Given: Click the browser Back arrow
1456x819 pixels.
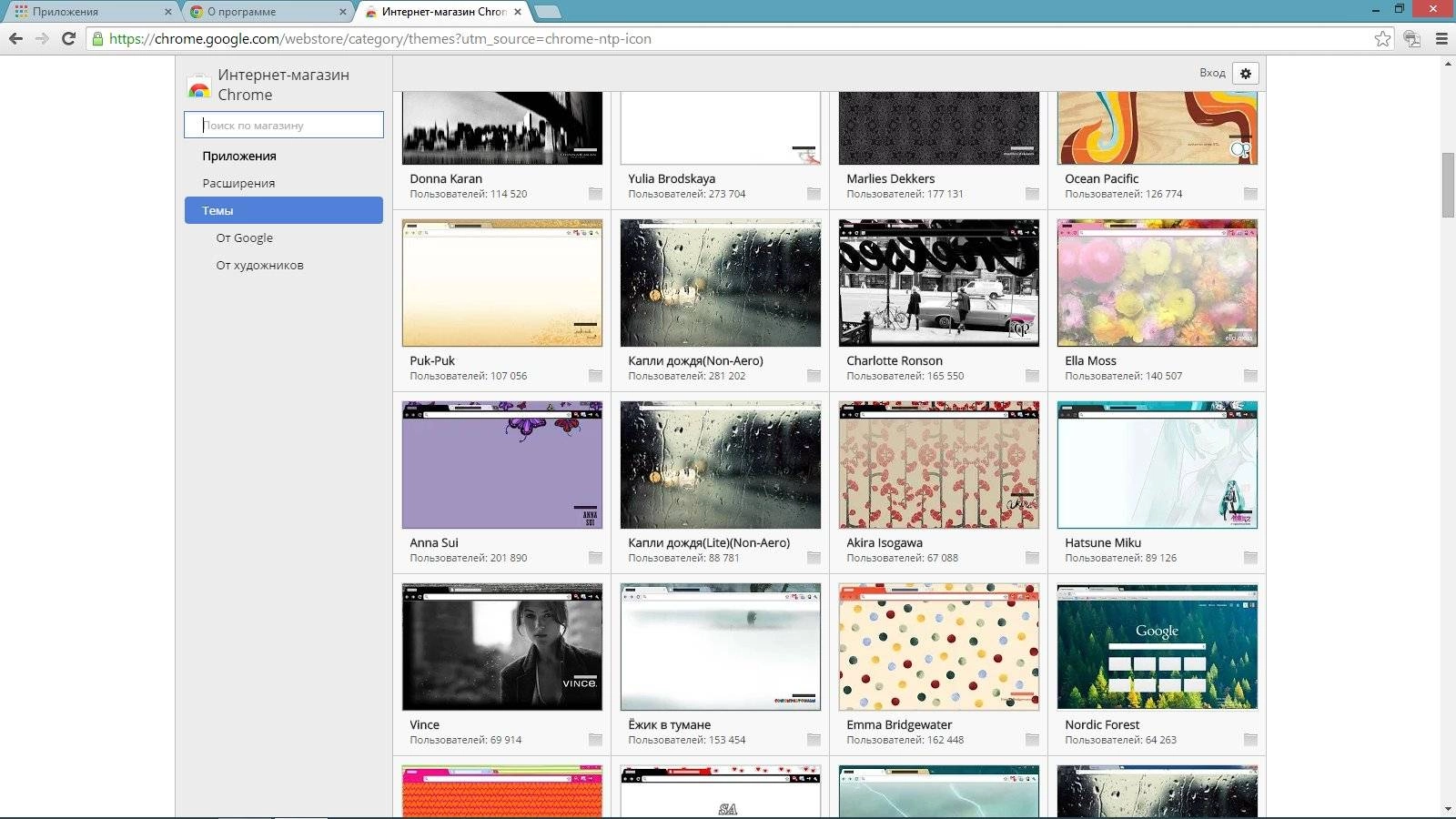Looking at the screenshot, I should pos(15,38).
